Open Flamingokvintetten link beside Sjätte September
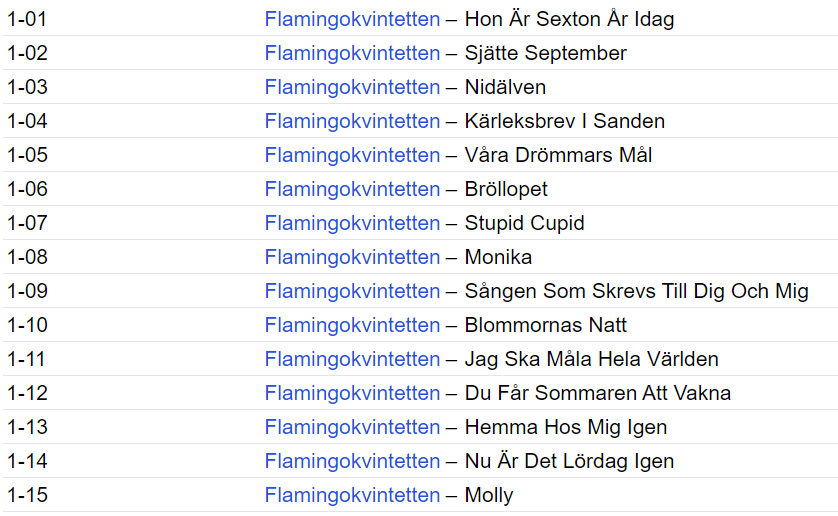This screenshot has width=838, height=516. click(x=352, y=53)
